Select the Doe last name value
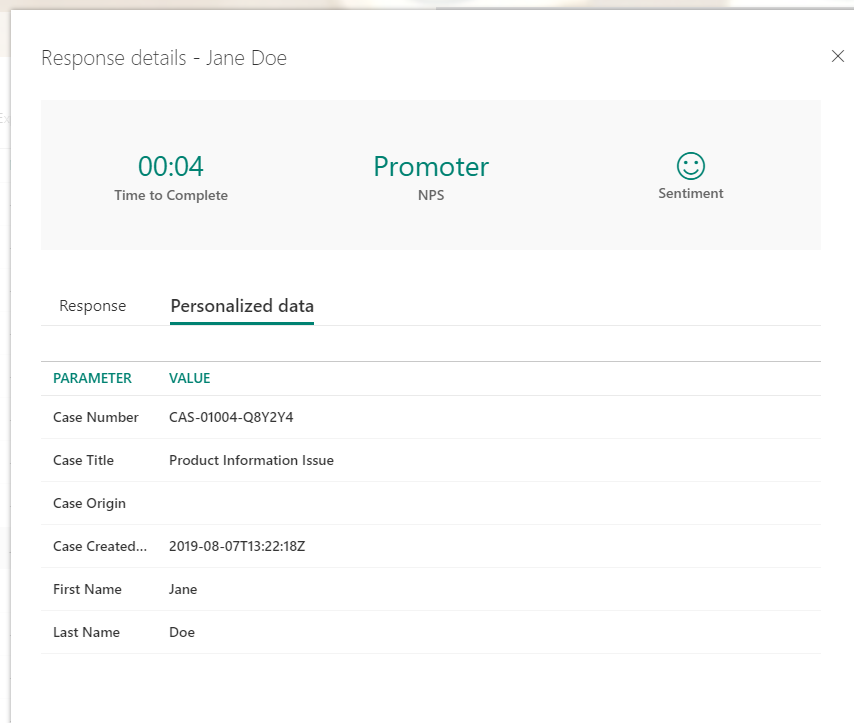 tap(182, 633)
